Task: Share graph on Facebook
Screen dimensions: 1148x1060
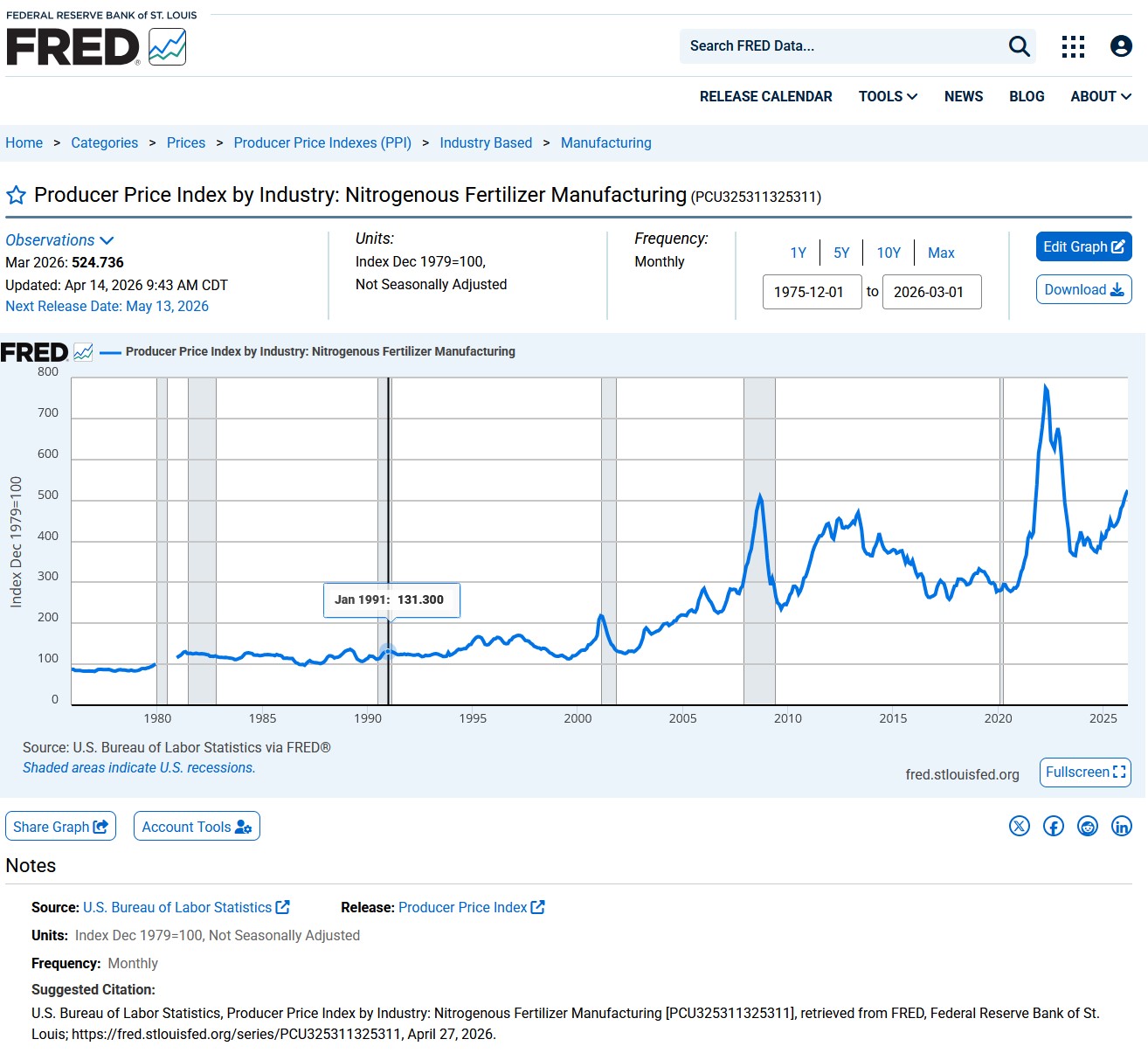Action: tap(1054, 826)
